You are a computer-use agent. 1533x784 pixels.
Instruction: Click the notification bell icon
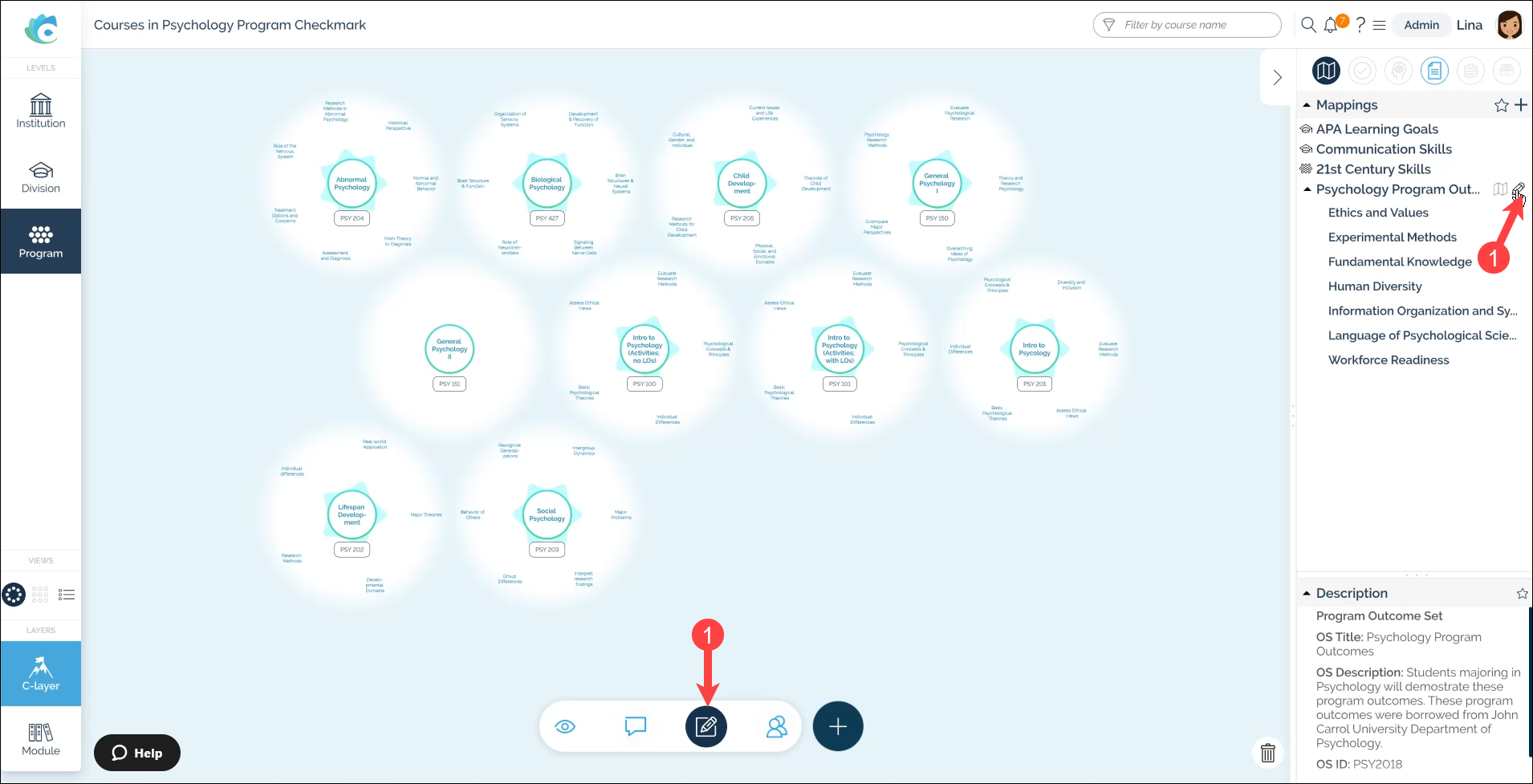(1331, 25)
